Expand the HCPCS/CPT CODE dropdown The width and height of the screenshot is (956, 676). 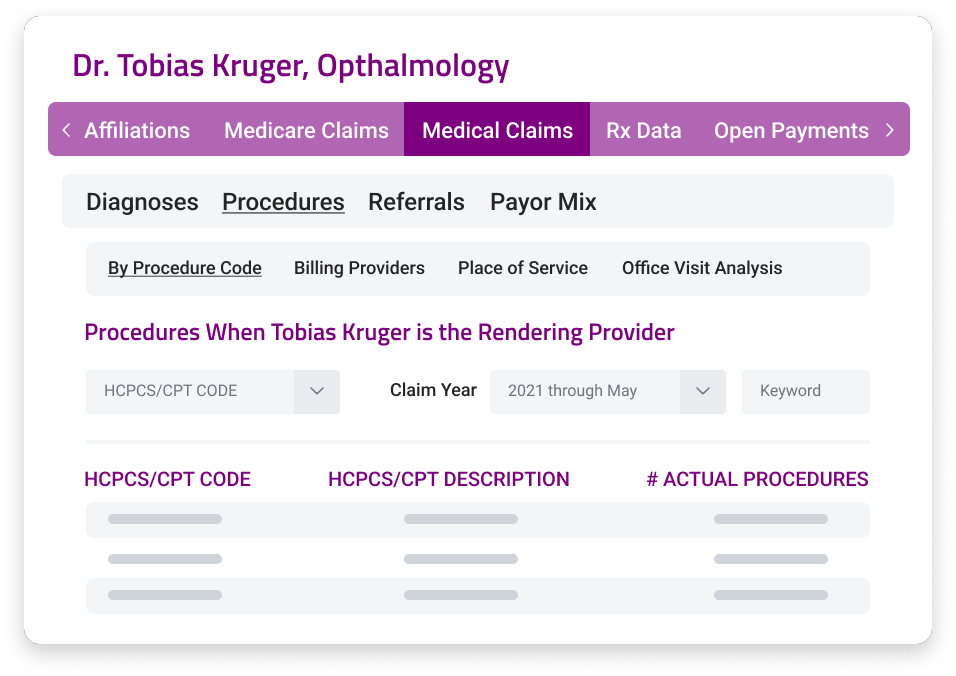click(317, 391)
